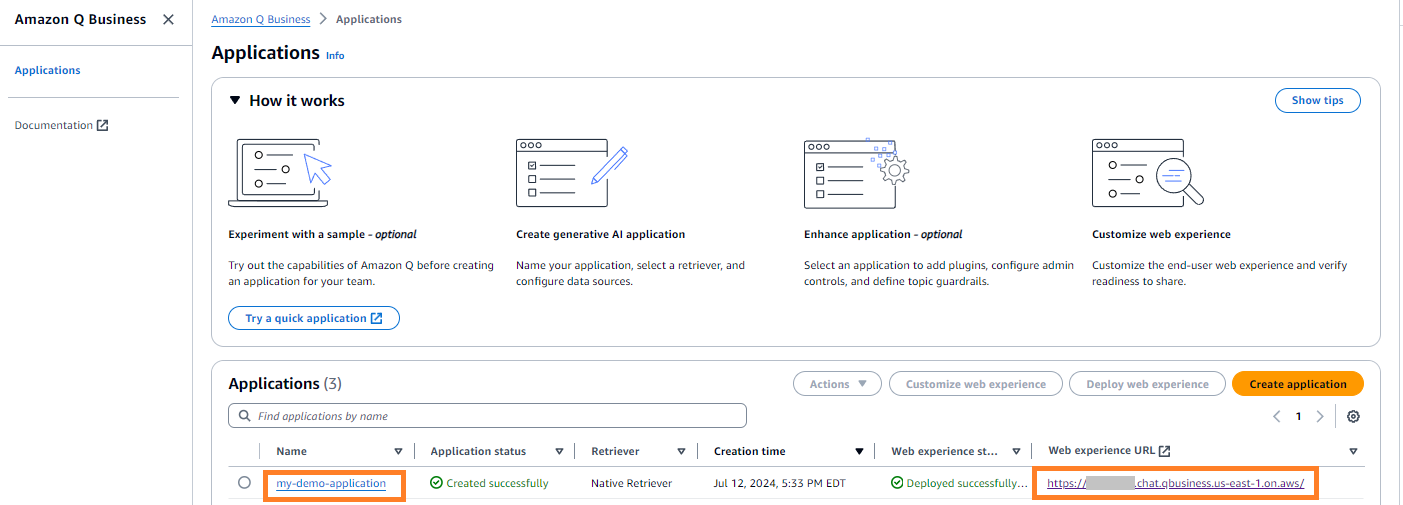This screenshot has height=505, width=1403.
Task: Click the Native Retriever cell
Action: (632, 483)
